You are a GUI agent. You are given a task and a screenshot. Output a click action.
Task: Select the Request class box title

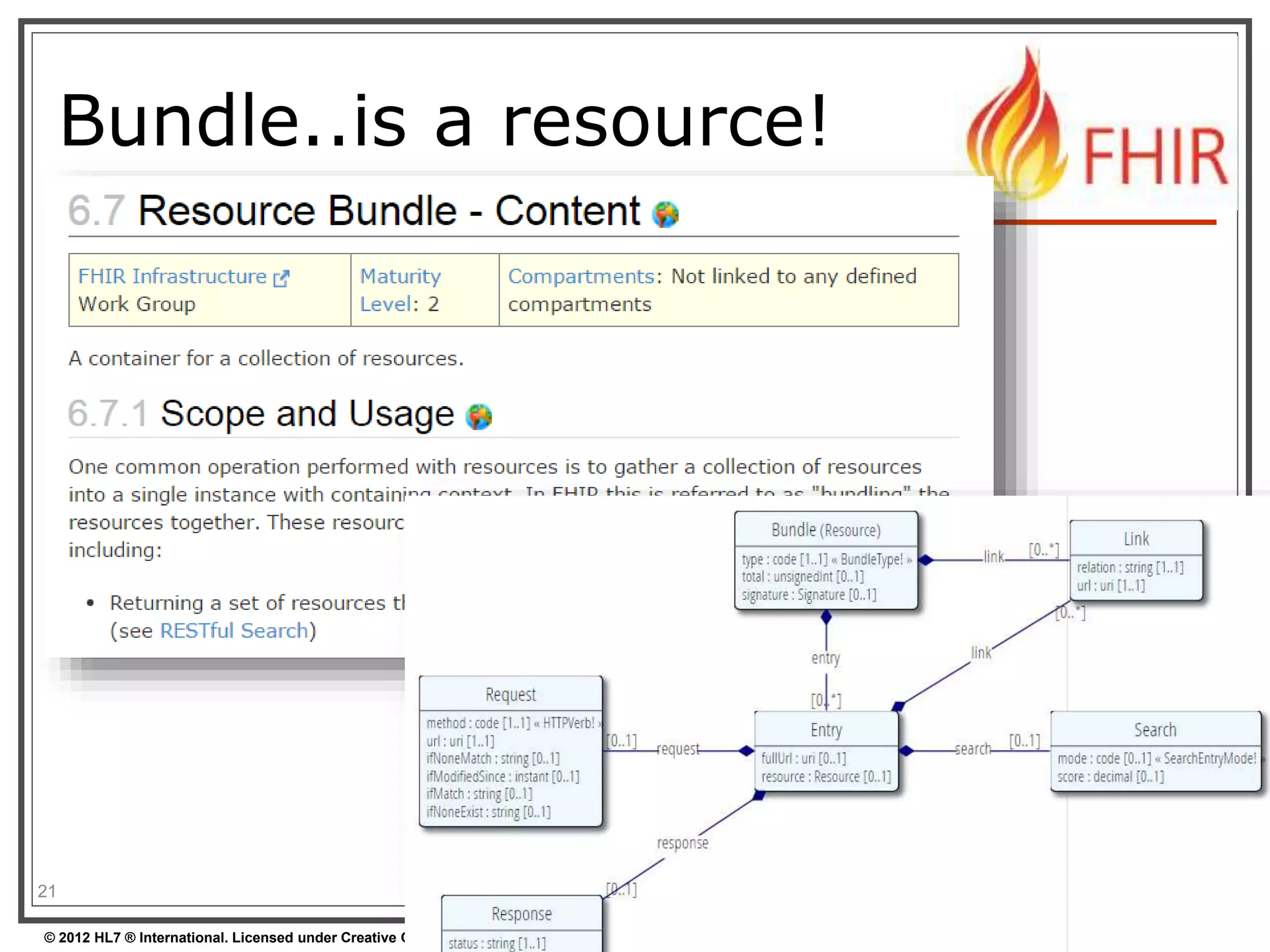[510, 694]
